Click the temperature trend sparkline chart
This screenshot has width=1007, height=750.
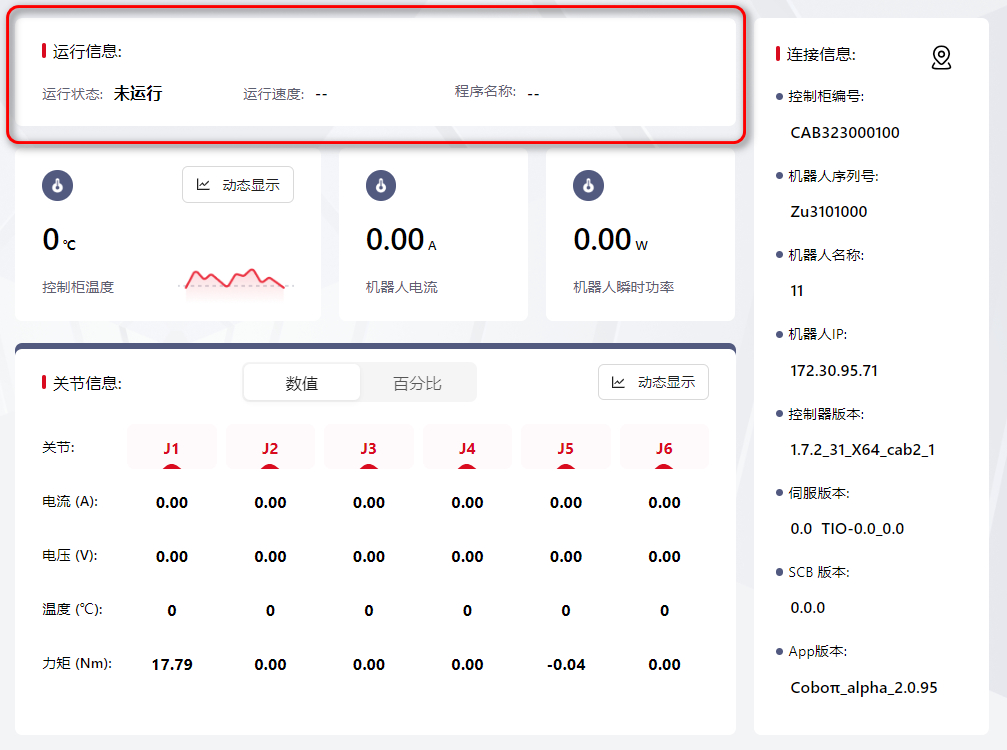point(236,279)
